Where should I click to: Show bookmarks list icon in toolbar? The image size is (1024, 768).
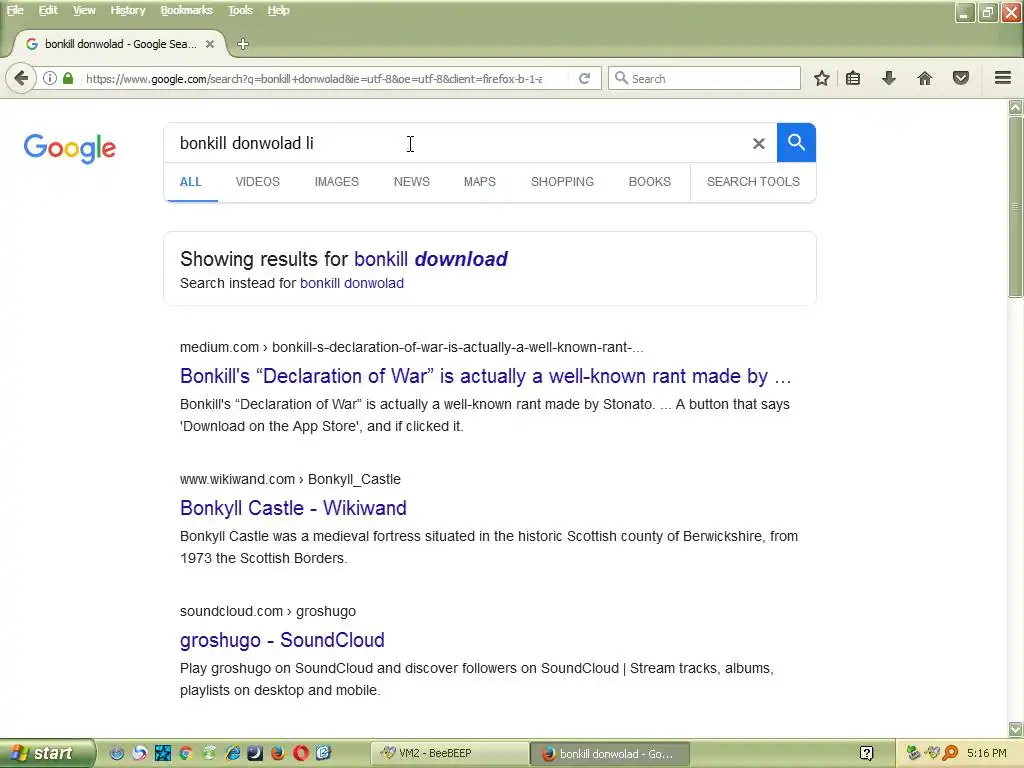853,78
